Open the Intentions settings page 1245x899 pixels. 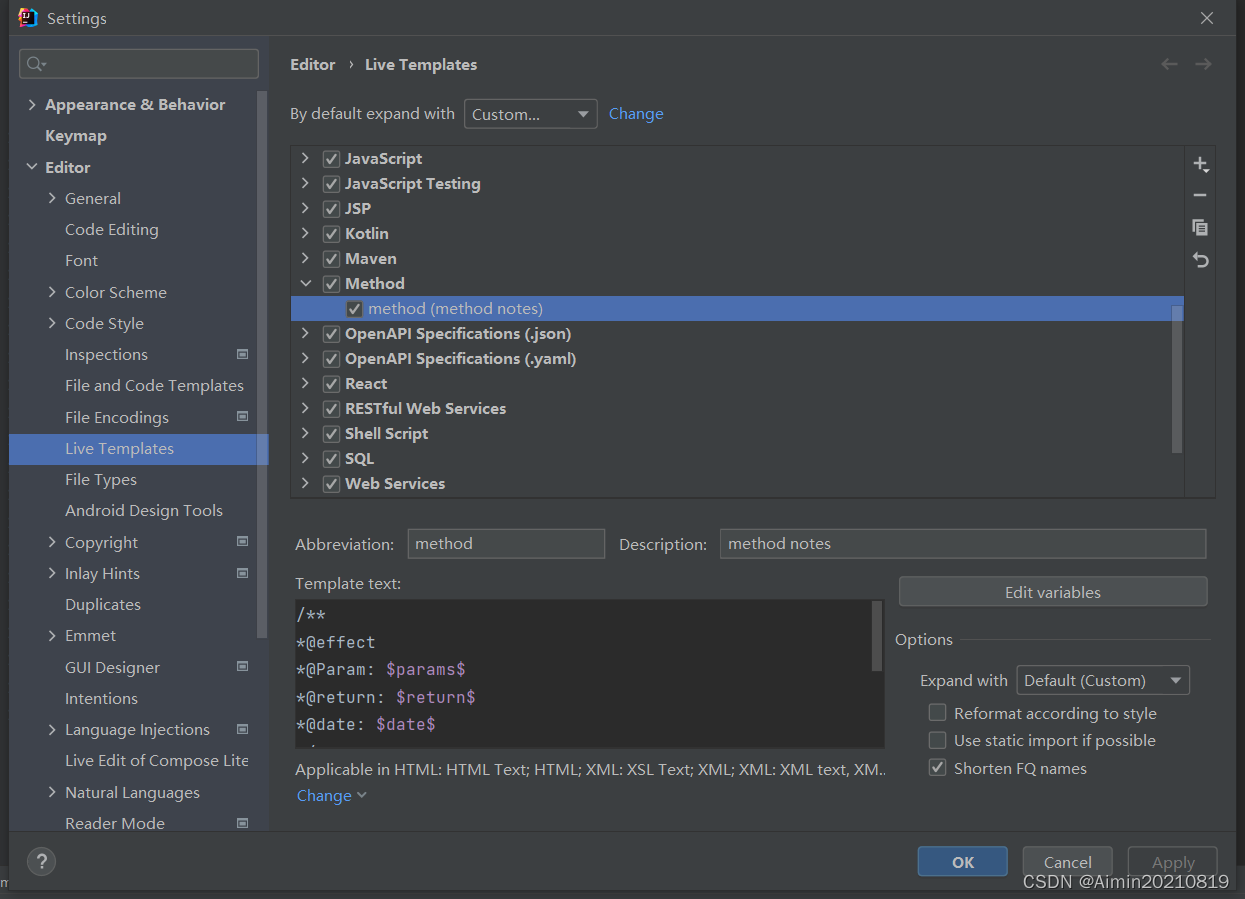[101, 698]
